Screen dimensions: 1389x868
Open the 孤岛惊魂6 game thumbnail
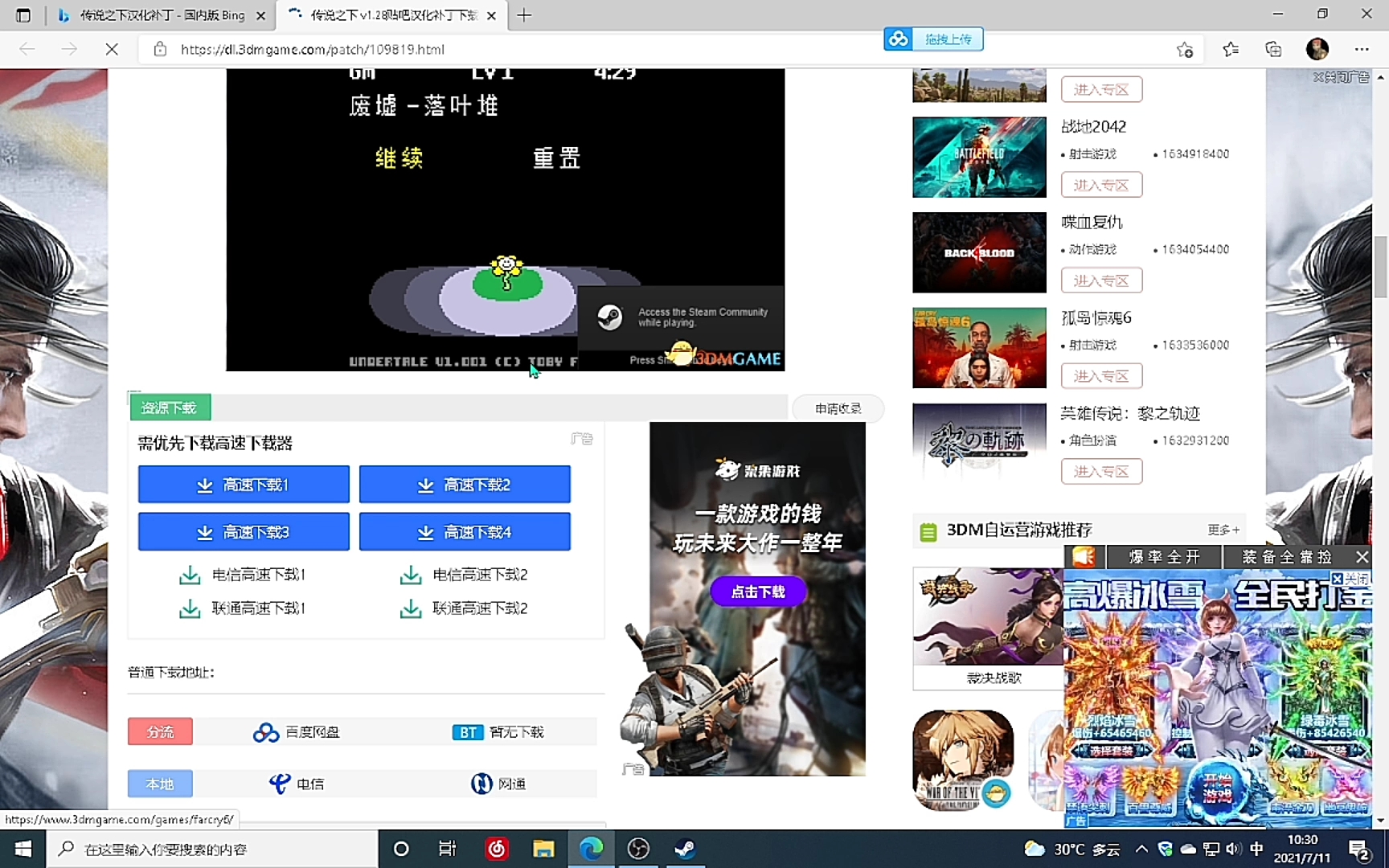coord(979,348)
